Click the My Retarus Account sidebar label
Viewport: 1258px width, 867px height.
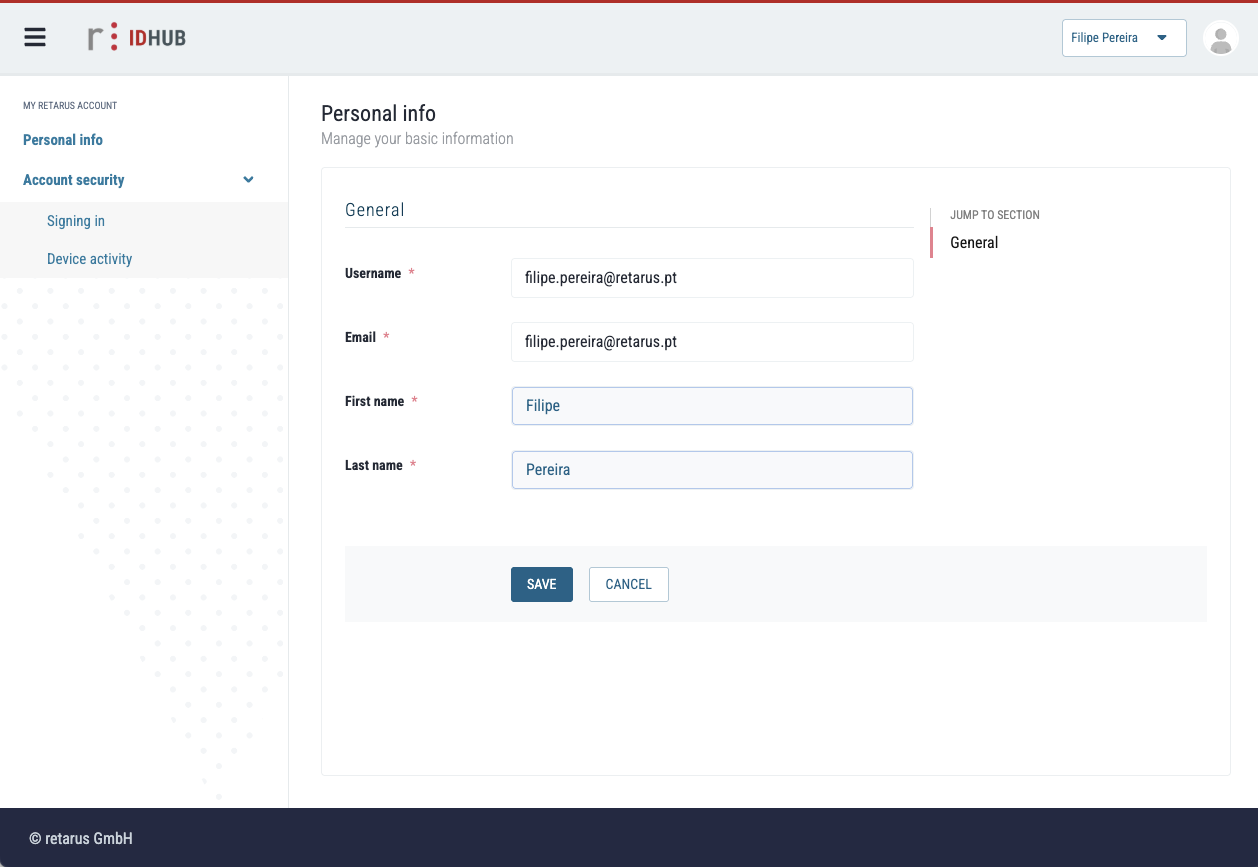(70, 105)
